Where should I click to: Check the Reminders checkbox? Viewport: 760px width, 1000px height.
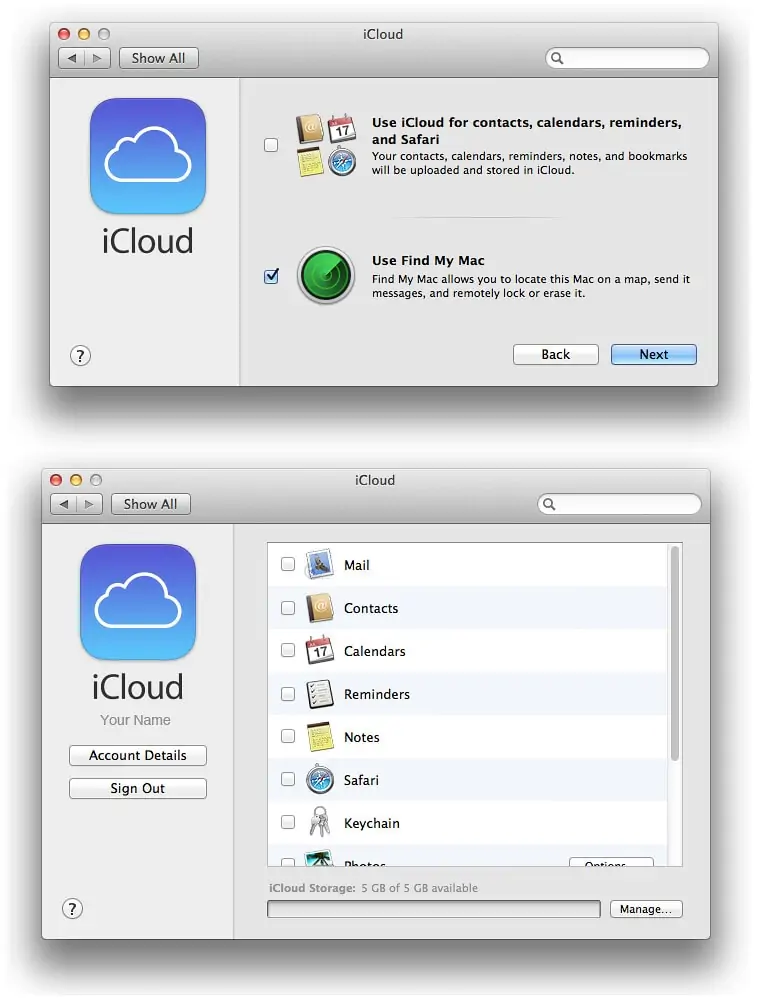pyautogui.click(x=288, y=694)
